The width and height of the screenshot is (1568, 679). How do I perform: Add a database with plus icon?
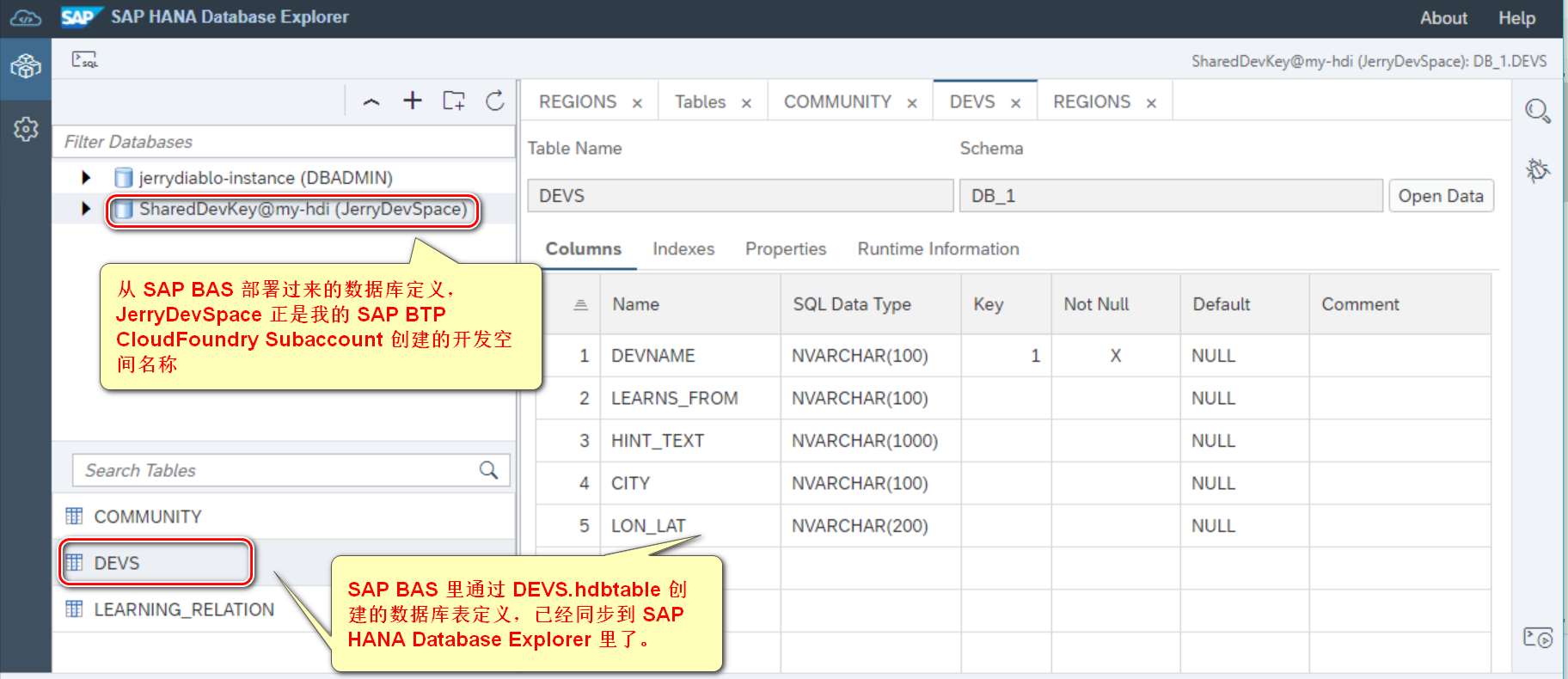pos(413,101)
